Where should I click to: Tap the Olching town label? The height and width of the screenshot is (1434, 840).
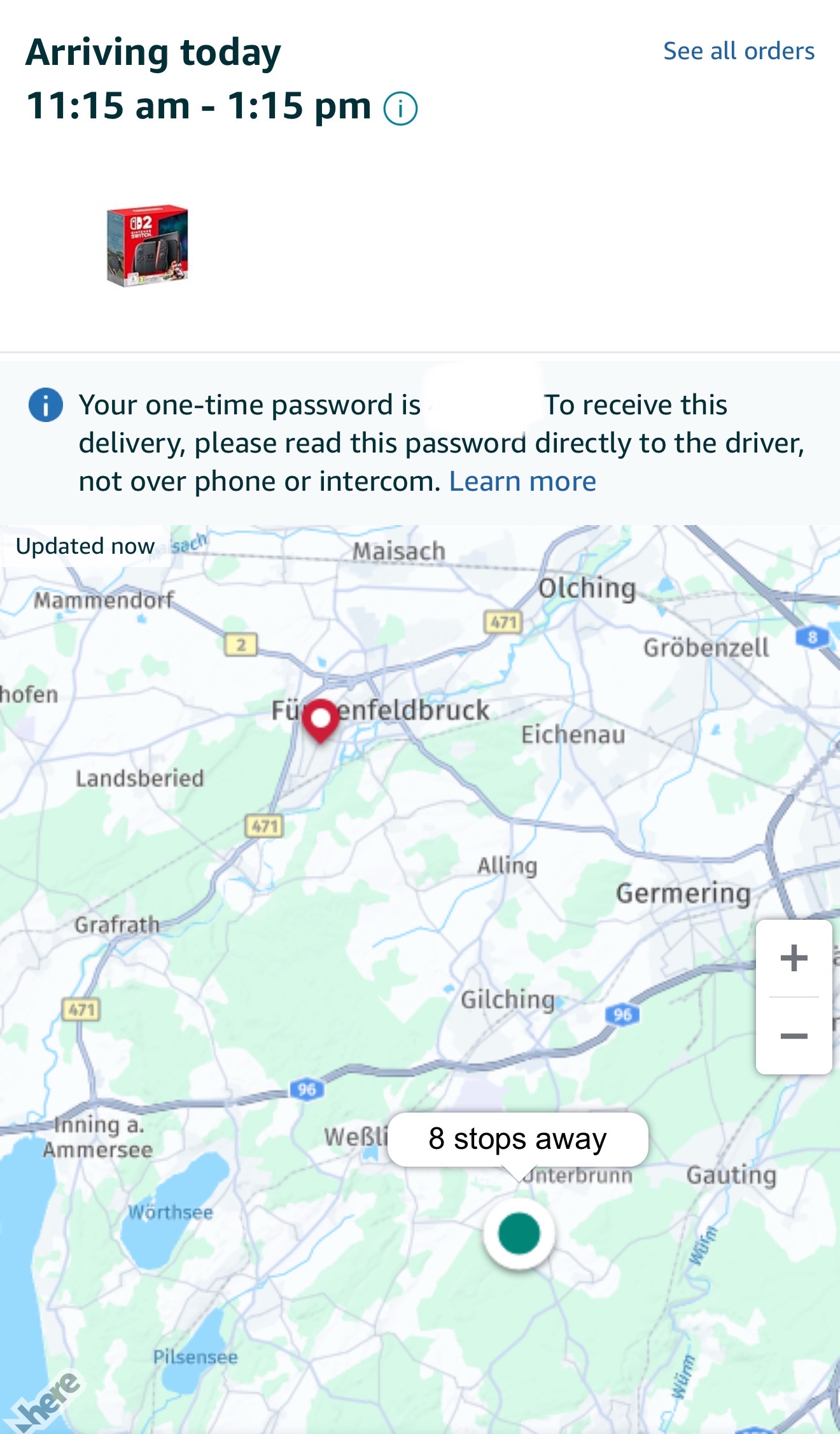(587, 588)
